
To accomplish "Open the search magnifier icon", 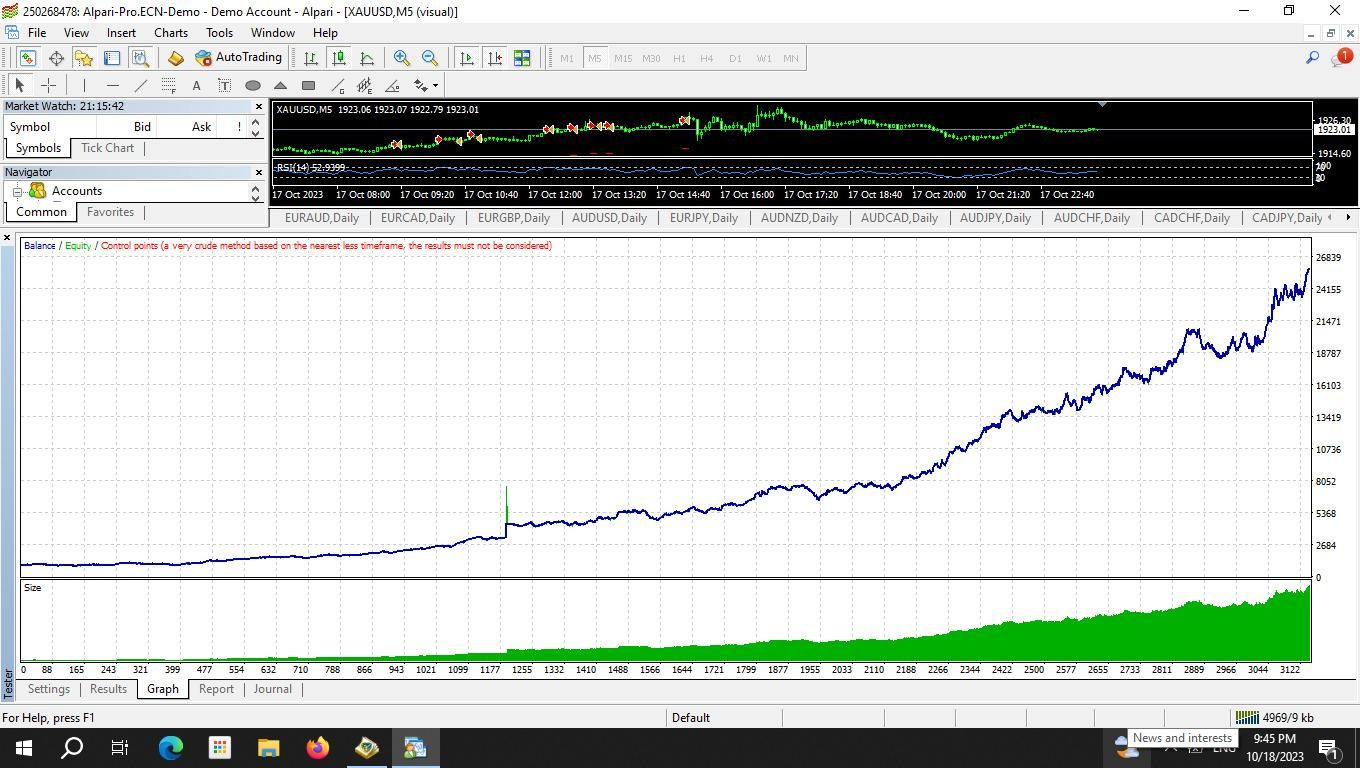I will [x=1312, y=58].
